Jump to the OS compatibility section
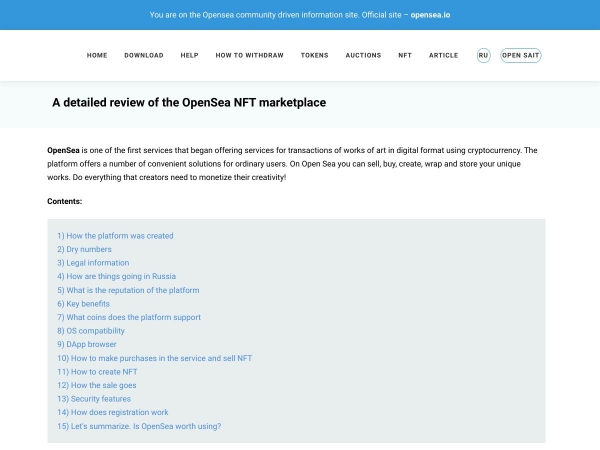Image resolution: width=600 pixels, height=450 pixels. [91, 331]
